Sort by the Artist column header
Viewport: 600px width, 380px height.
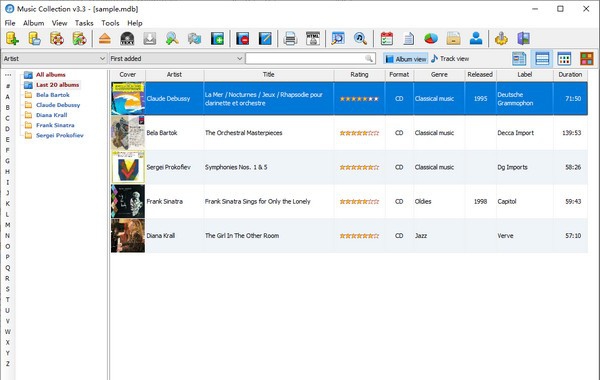(x=174, y=75)
